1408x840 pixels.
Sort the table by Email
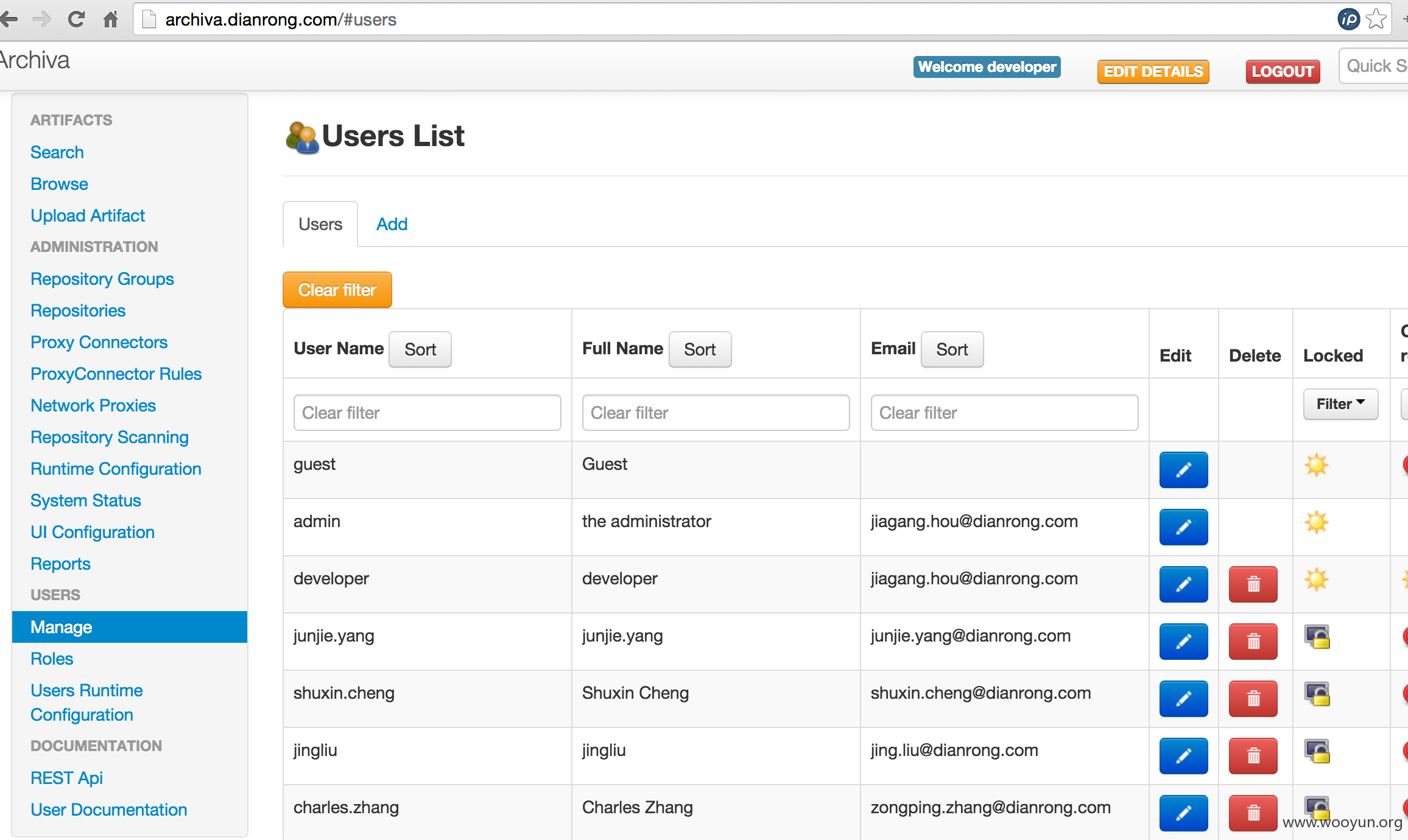(x=952, y=349)
